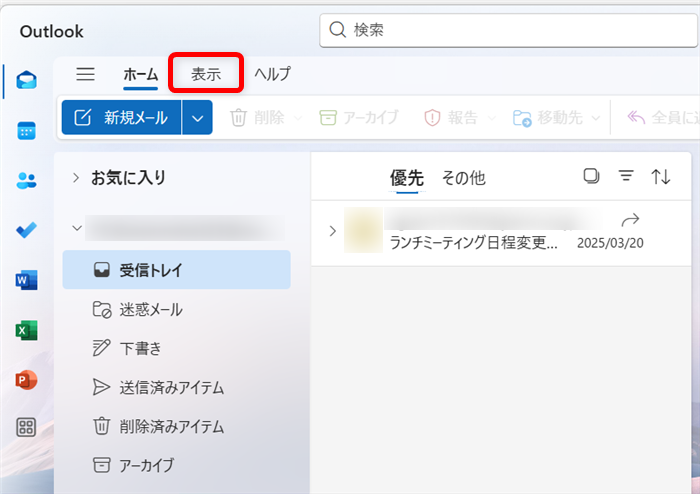700x494 pixels.
Task: Click in the 検索 search field
Action: pyautogui.click(x=508, y=30)
